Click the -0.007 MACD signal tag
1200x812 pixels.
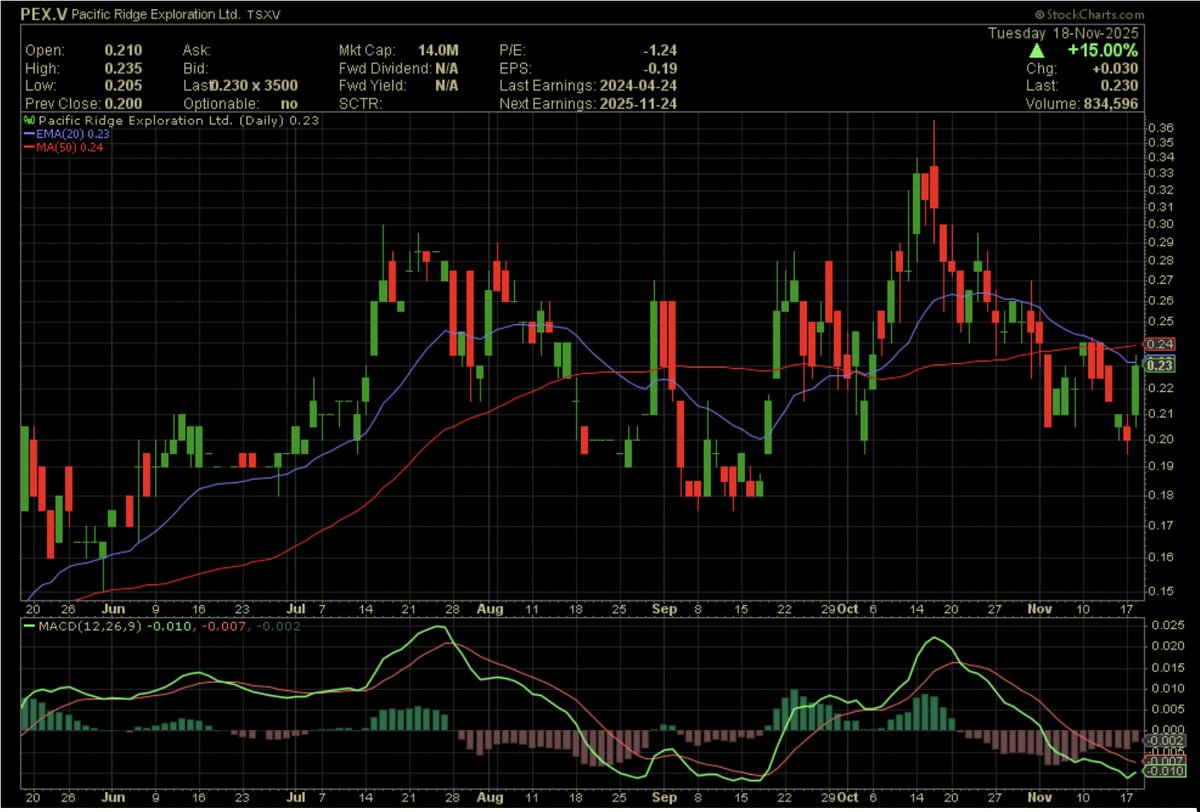pyautogui.click(x=1162, y=760)
